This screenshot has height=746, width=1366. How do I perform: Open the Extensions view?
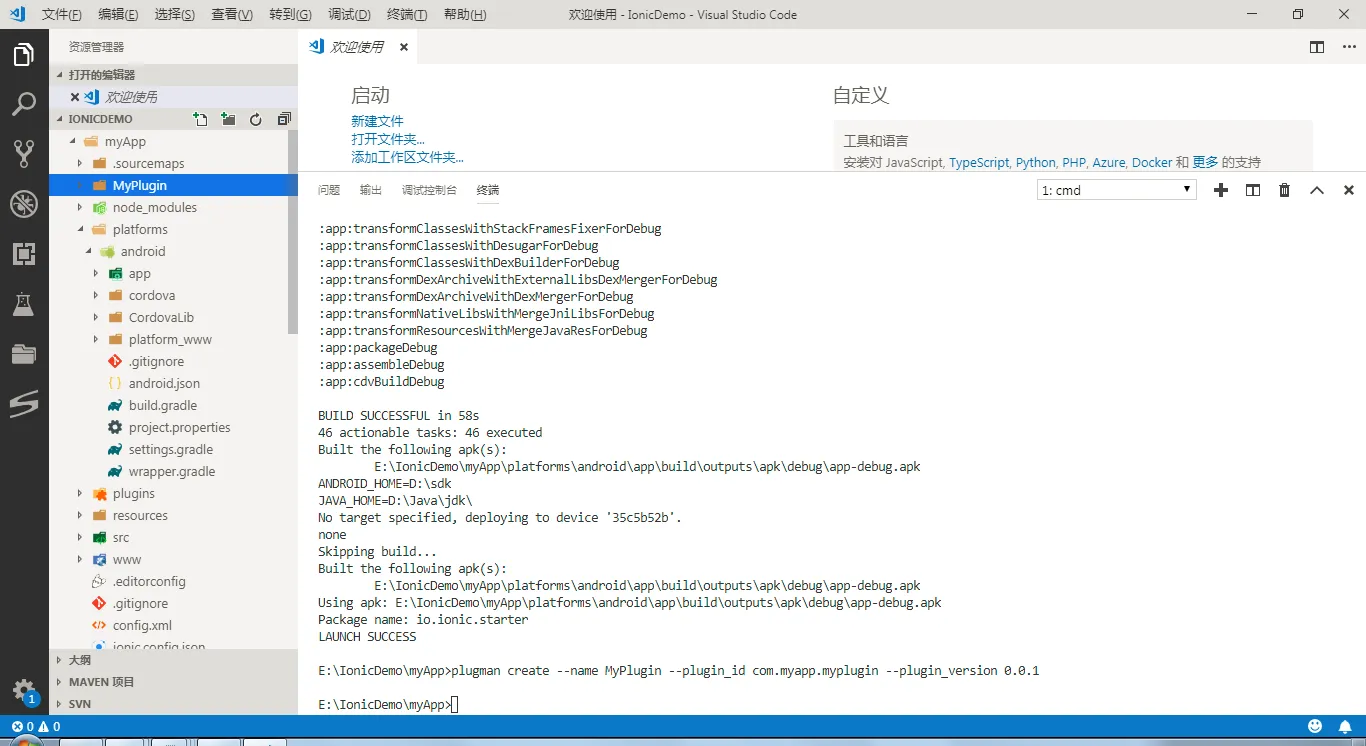pos(24,254)
